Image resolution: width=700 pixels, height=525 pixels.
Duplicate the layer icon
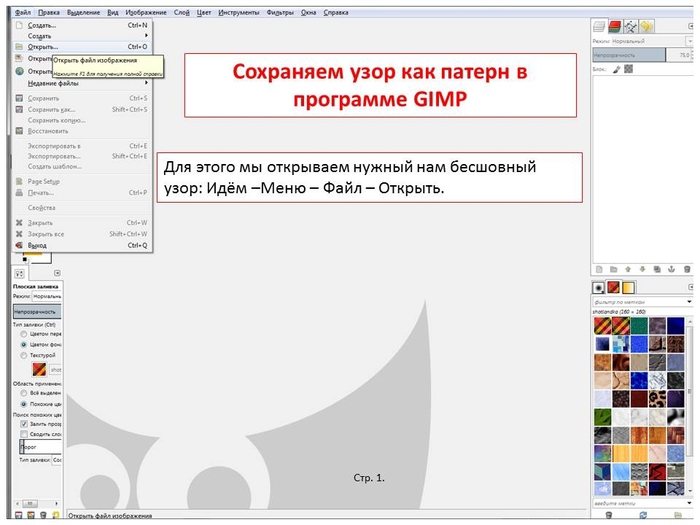click(657, 269)
